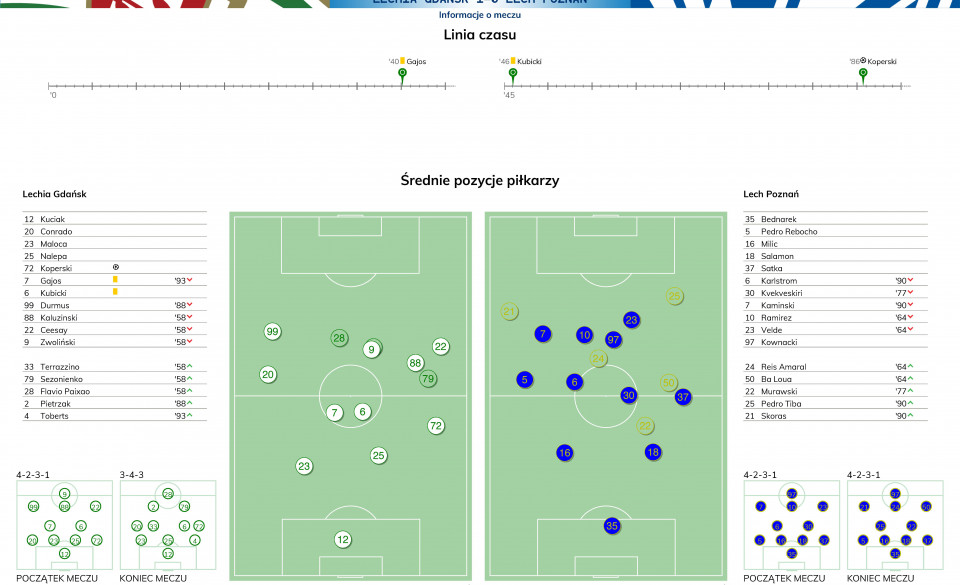
Task: Open Lechia 4-2-3-1 starting formation thumbnail
Action: [64, 525]
